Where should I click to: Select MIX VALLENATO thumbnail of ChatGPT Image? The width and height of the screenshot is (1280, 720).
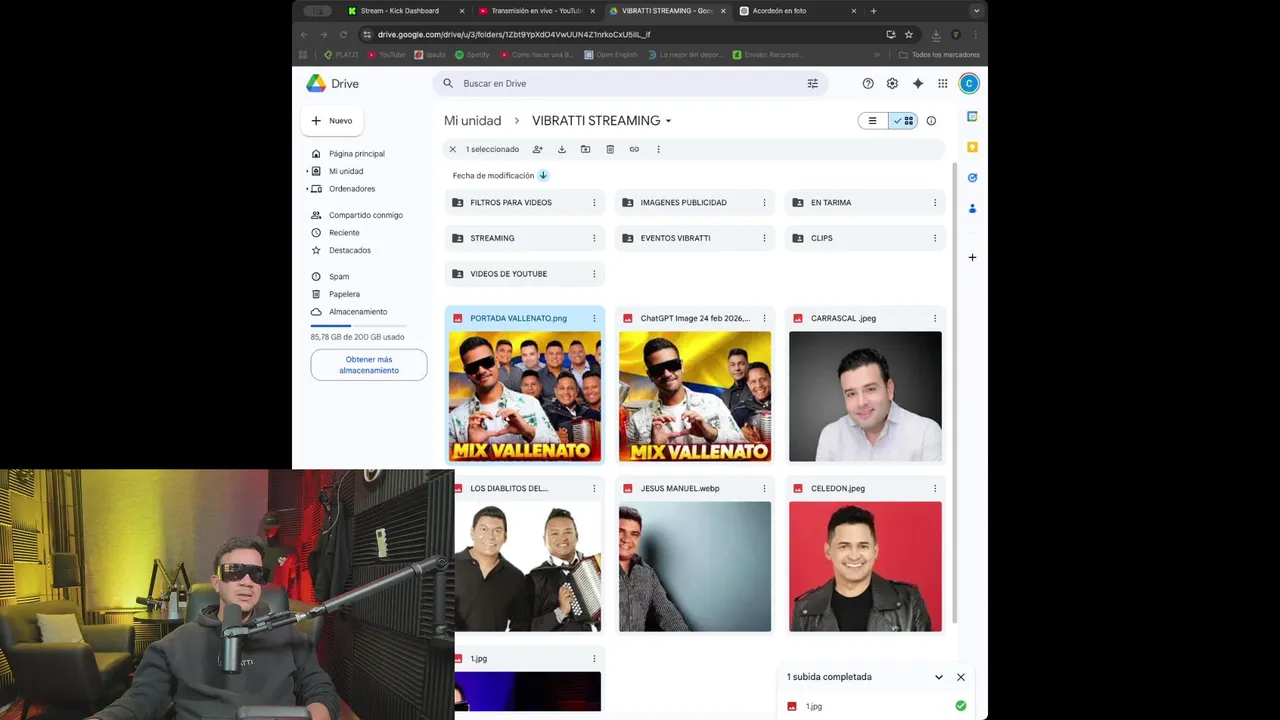tap(695, 397)
